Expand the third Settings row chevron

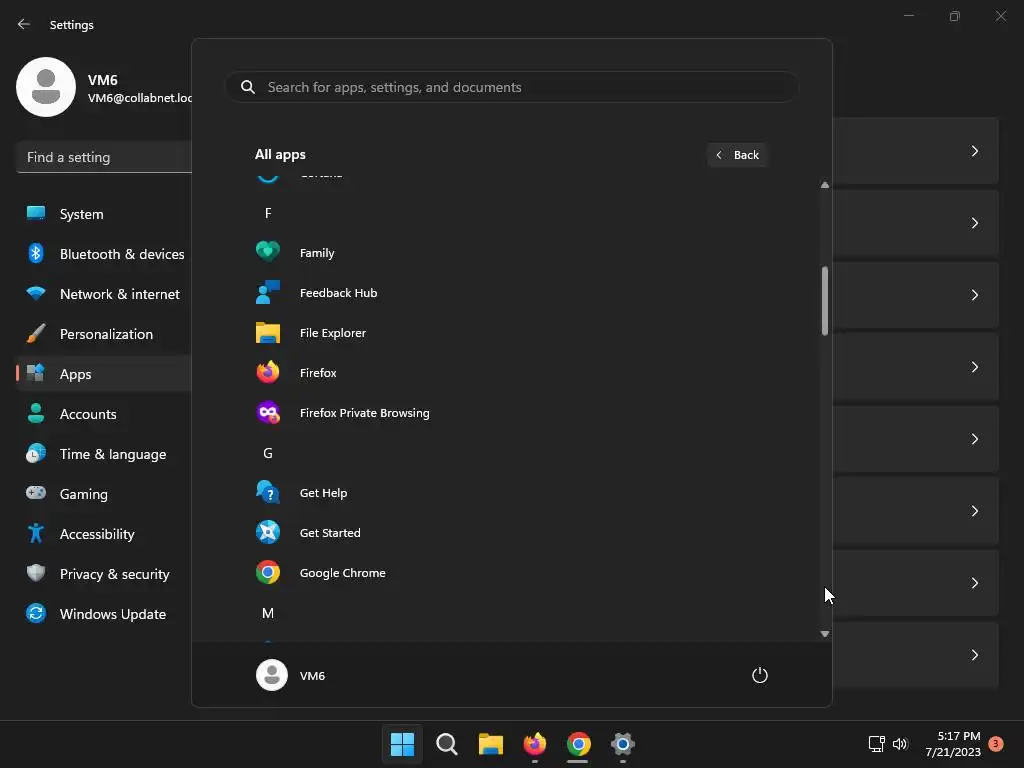974,295
